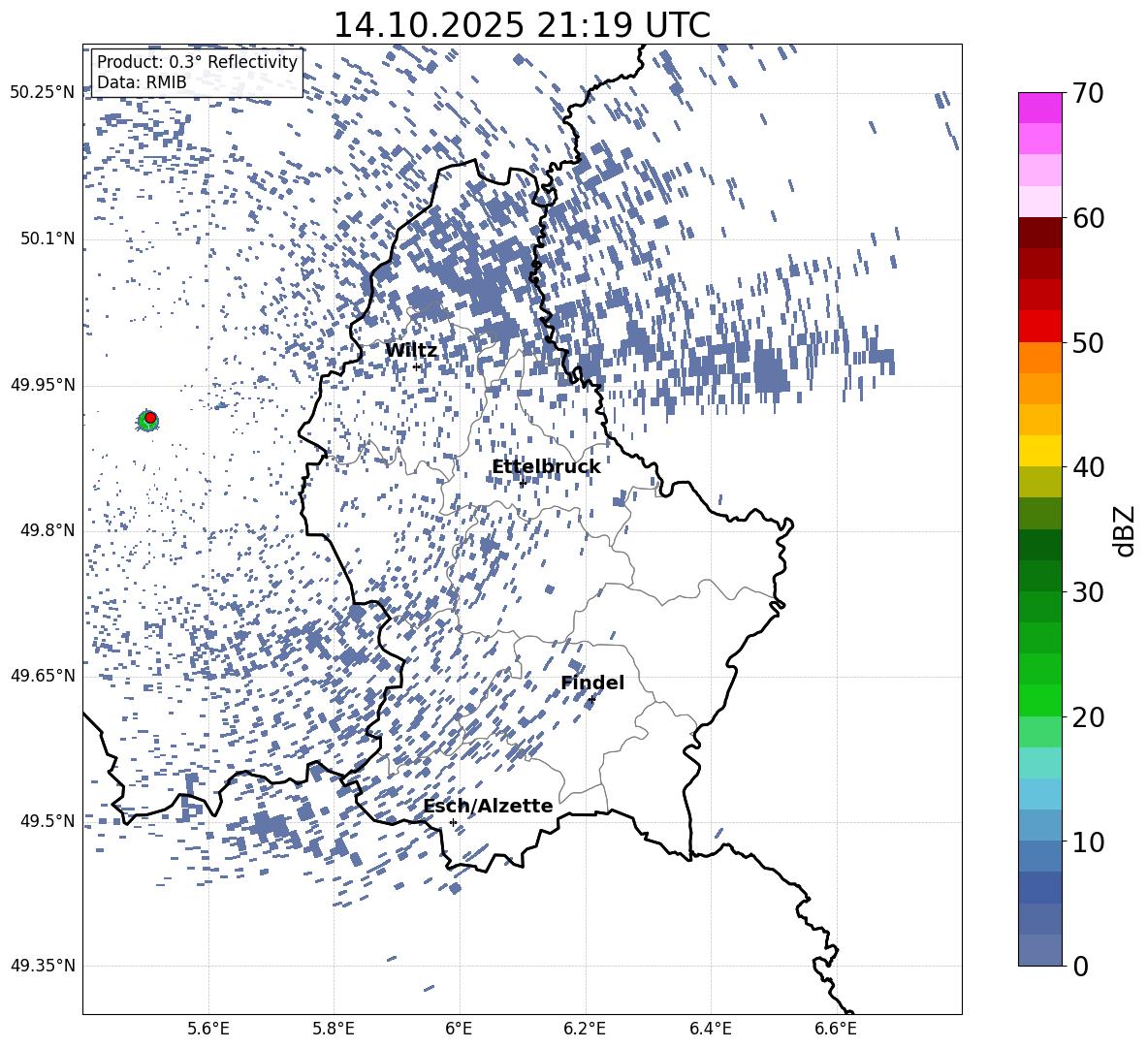Click the red radar marker dot
The height and width of the screenshot is (1048, 1148).
click(150, 418)
